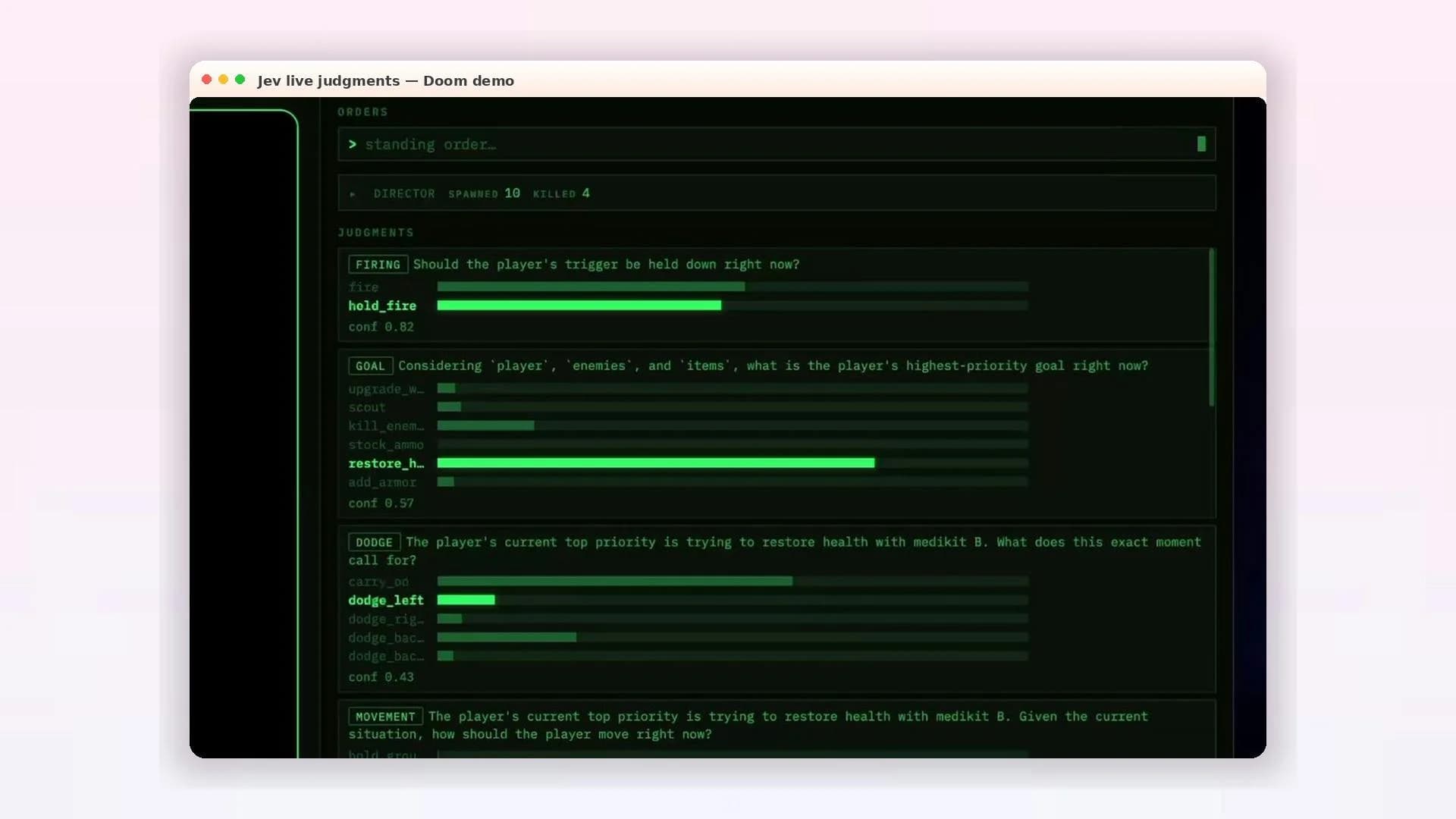Click the window title 'Jev live judgments — Doom demo'
This screenshot has height=819, width=1456.
coord(385,80)
